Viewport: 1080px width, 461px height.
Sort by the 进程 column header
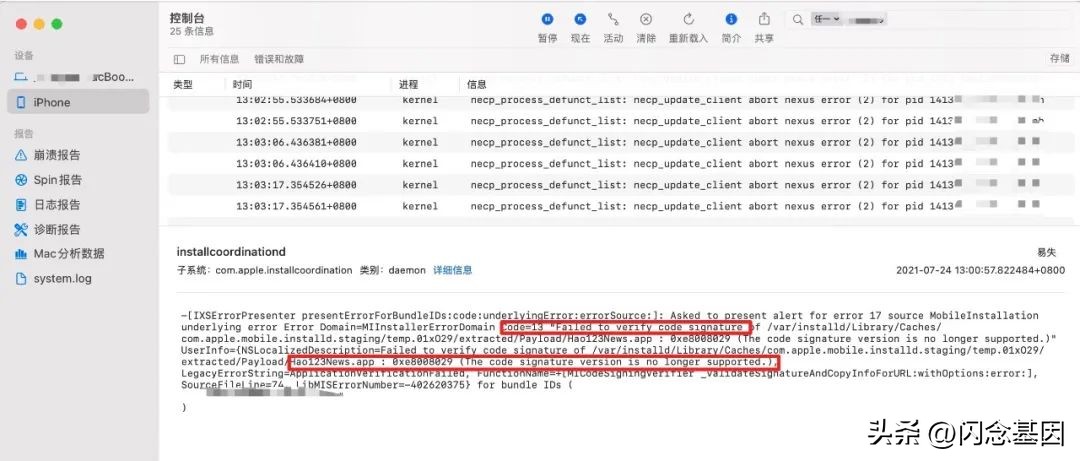(408, 84)
